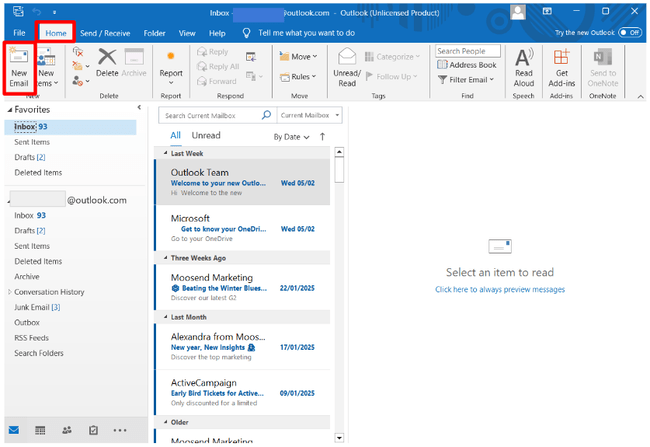Image resolution: width=650 pixels, height=447 pixels.
Task: Open the ActiveCampaign Early Bird email
Action: coord(243,392)
